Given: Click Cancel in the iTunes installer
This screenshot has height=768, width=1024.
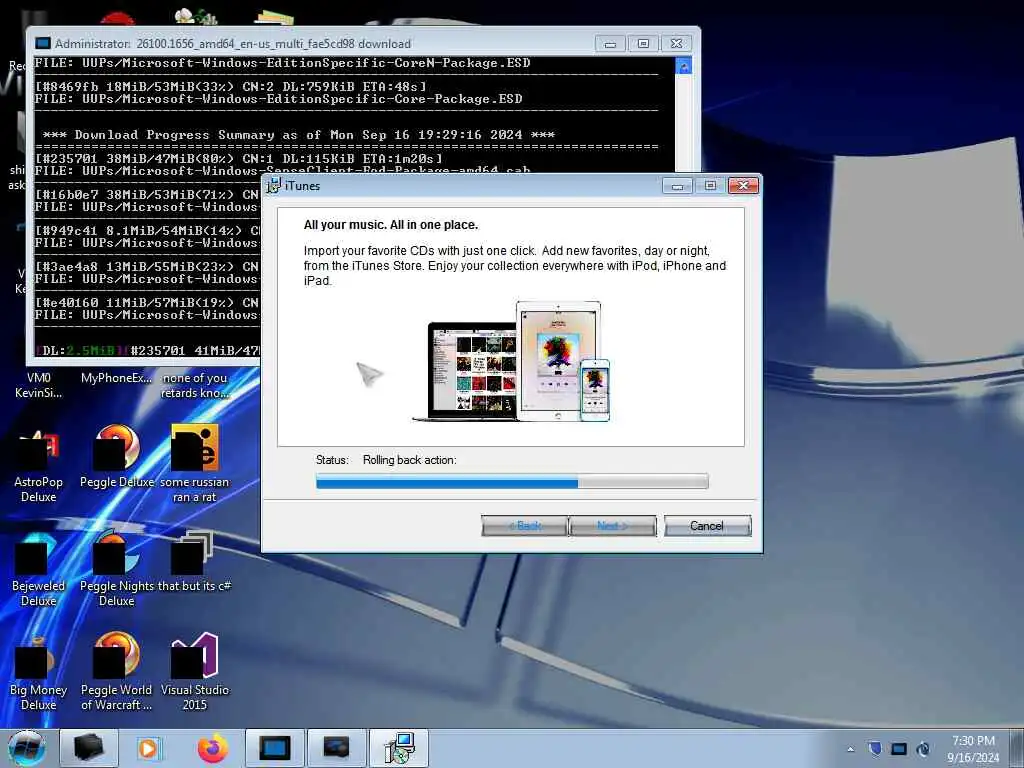Looking at the screenshot, I should click(x=707, y=526).
